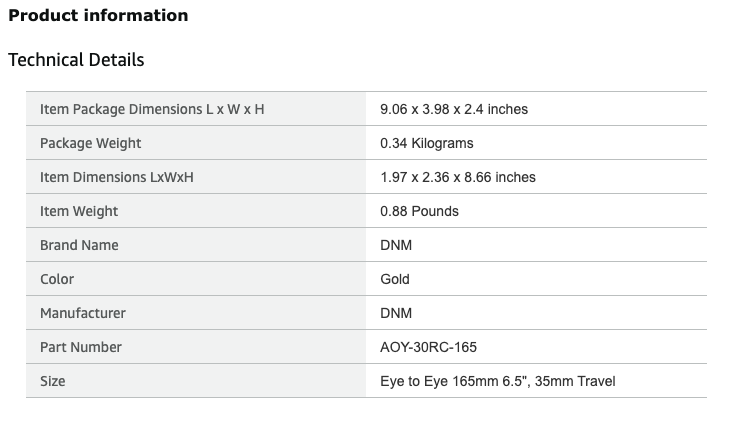Select the Item Weight label

[79, 211]
